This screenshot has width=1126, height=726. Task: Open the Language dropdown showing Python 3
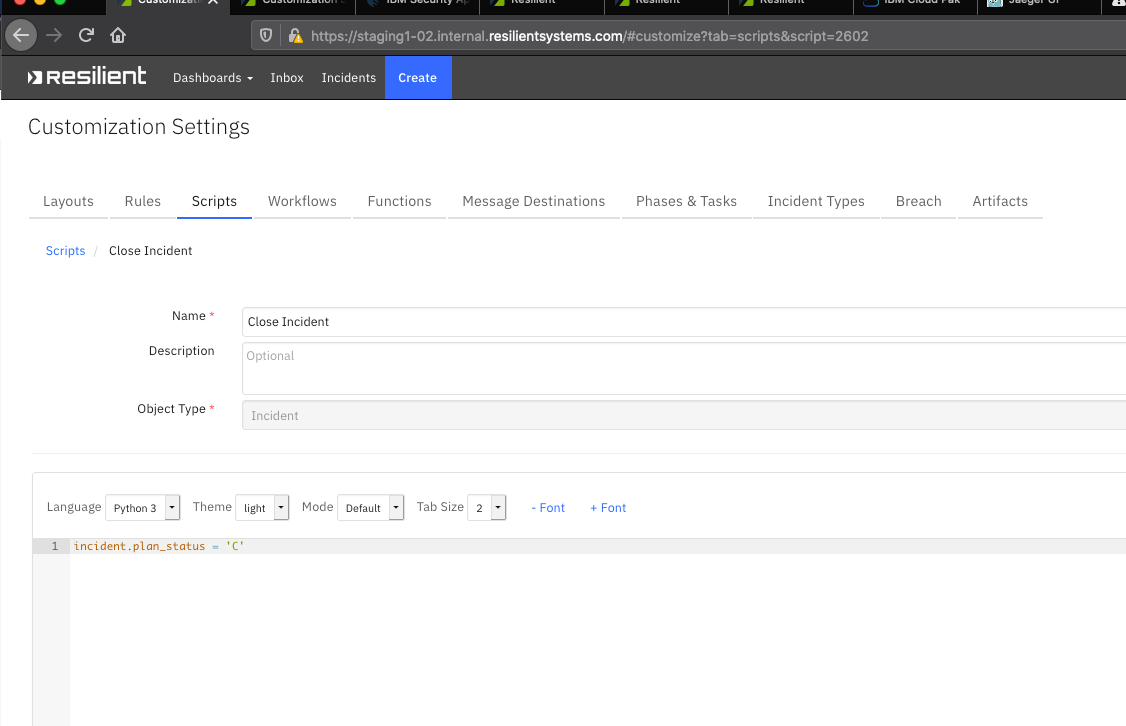[x=142, y=508]
